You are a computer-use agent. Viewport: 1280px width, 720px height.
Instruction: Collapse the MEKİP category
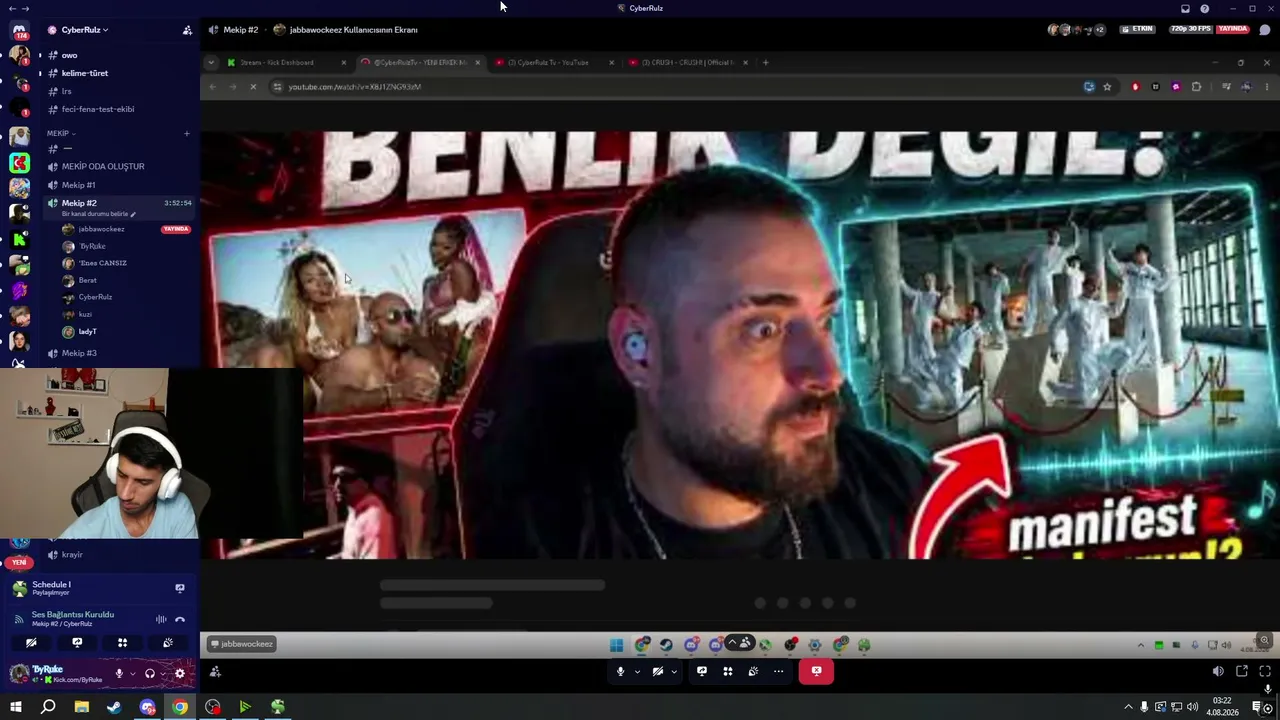pyautogui.click(x=61, y=133)
